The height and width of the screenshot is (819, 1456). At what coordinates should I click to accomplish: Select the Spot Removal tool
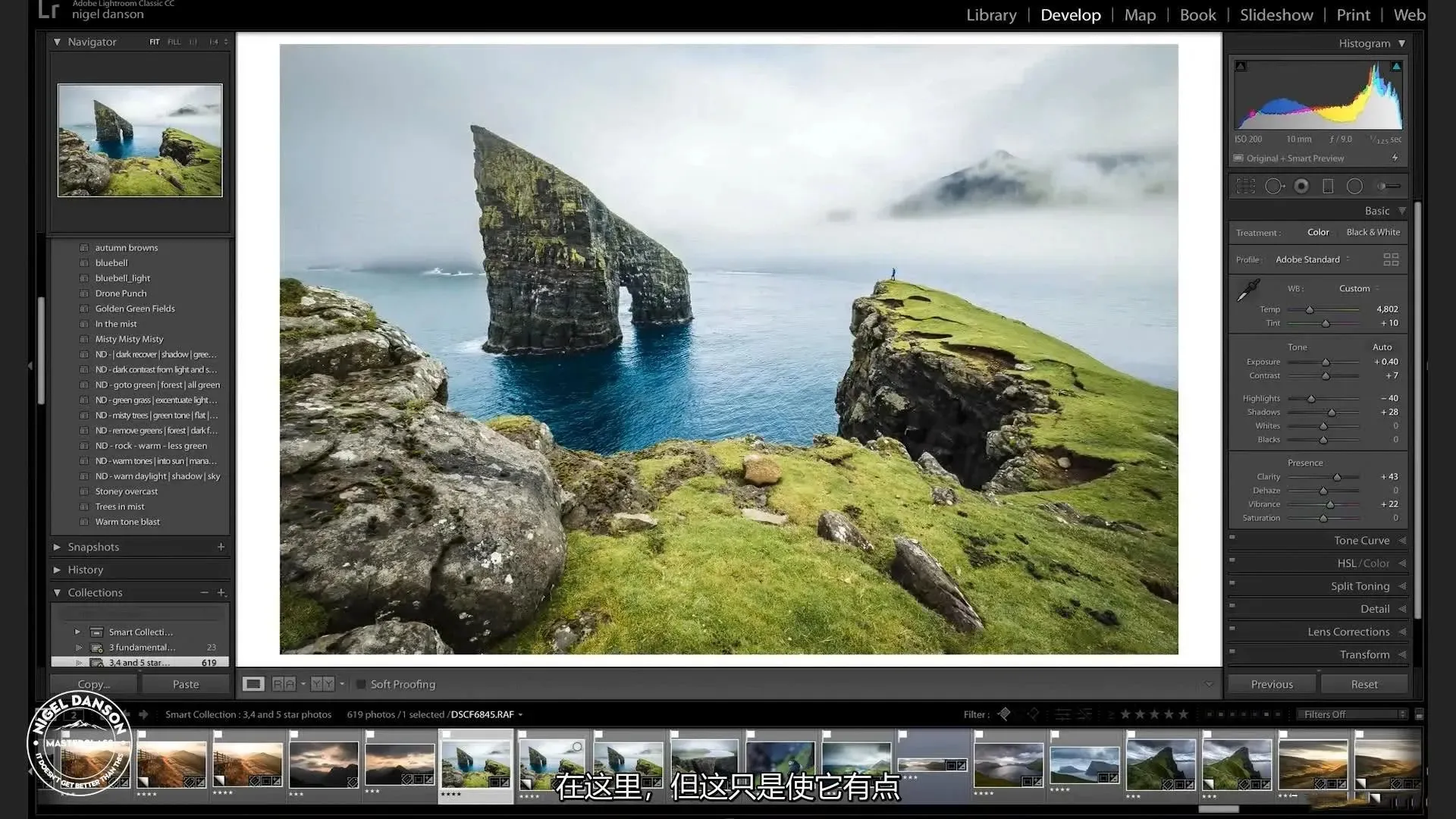1273,186
